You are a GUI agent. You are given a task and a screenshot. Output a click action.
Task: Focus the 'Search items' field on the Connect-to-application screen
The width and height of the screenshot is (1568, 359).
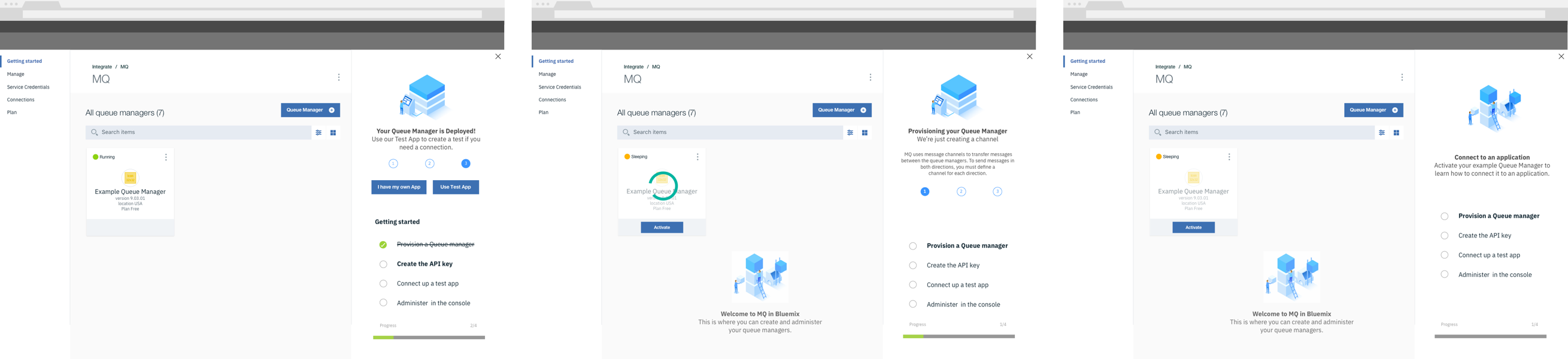(x=1262, y=132)
